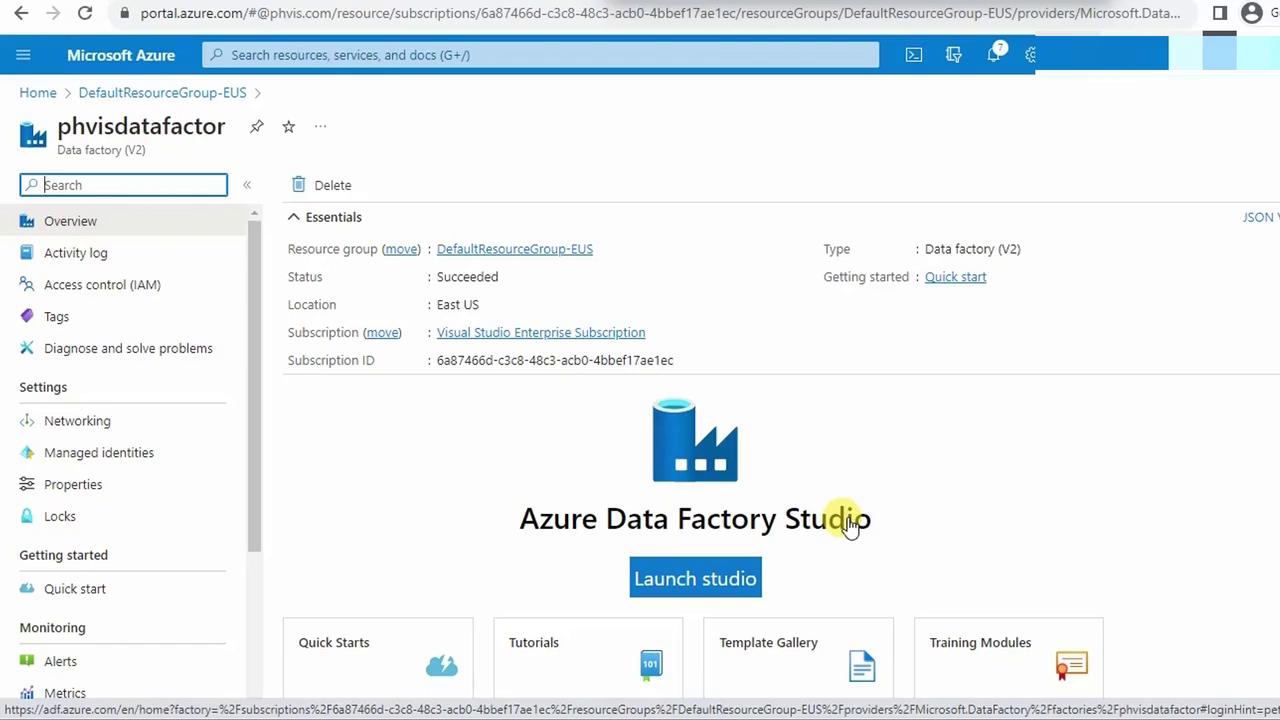Open Visual Studio Enterprise Subscription link
Image resolution: width=1280 pixels, height=720 pixels.
coord(541,333)
